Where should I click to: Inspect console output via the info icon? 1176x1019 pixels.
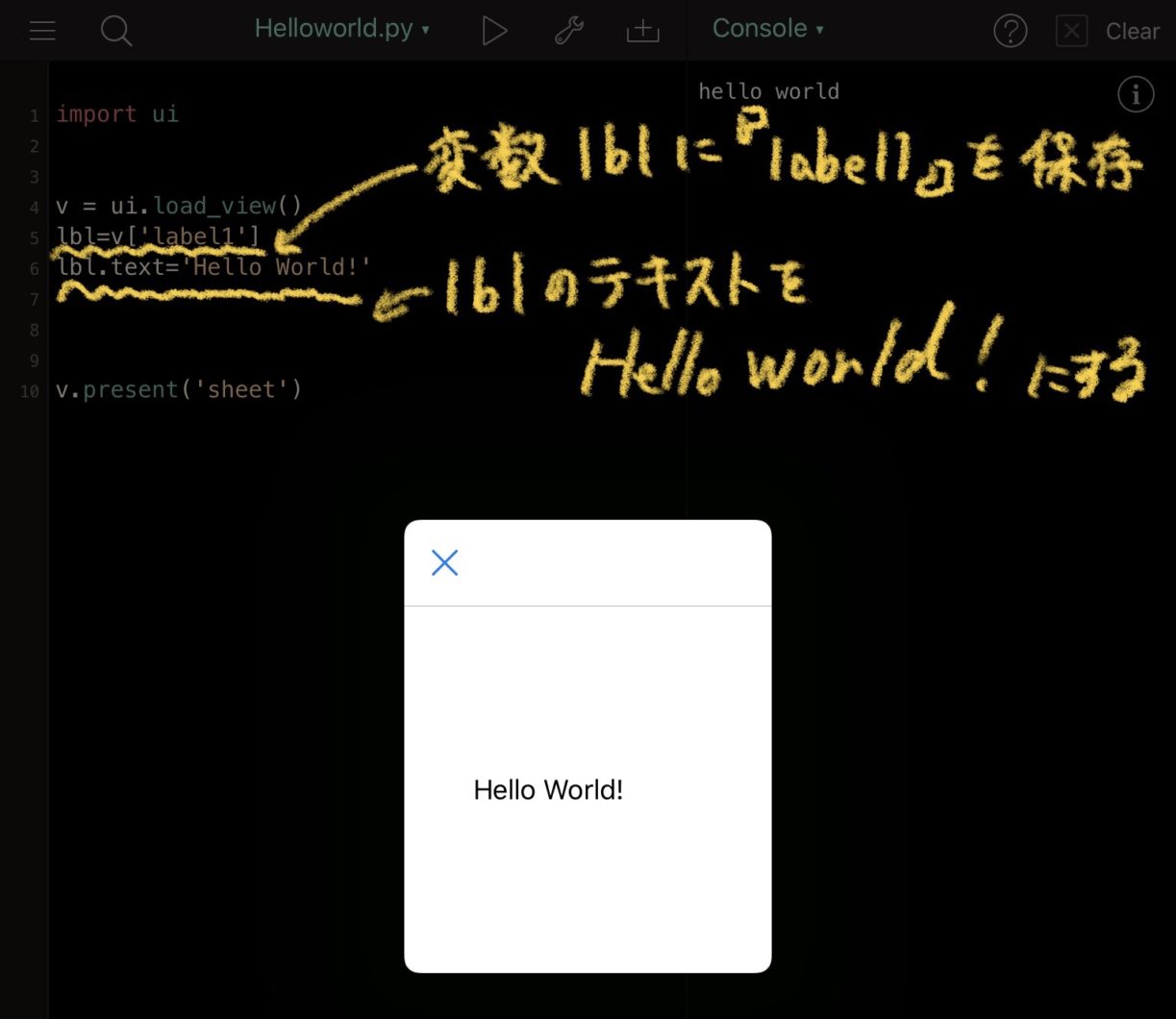pyautogui.click(x=1136, y=93)
